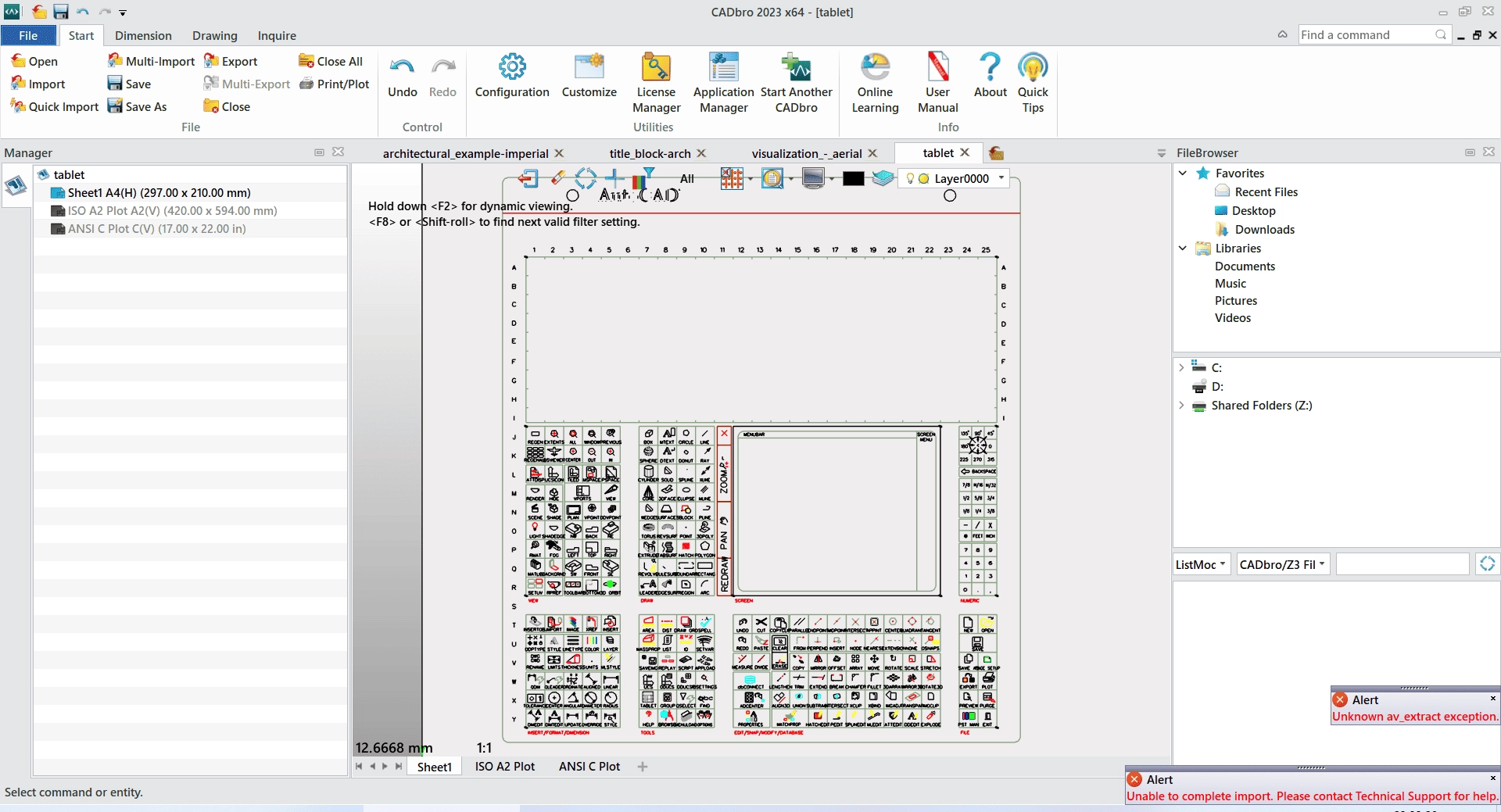
Task: Start Another CADbro instance
Action: [797, 84]
